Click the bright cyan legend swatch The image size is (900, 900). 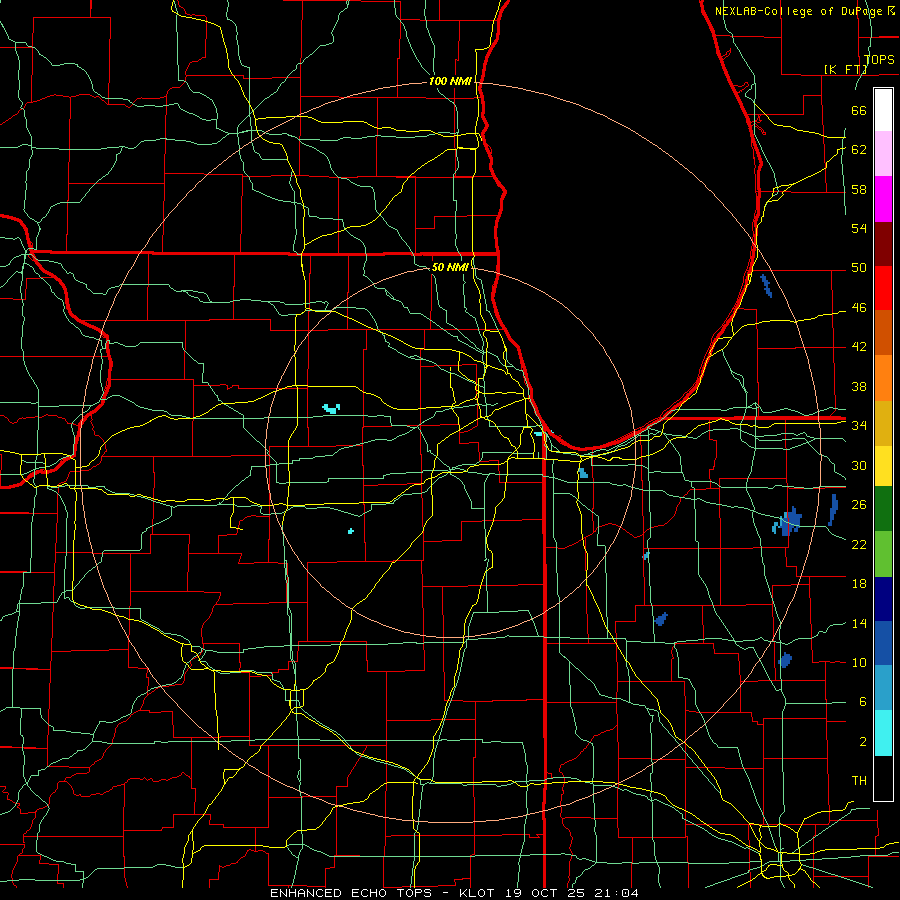point(883,733)
